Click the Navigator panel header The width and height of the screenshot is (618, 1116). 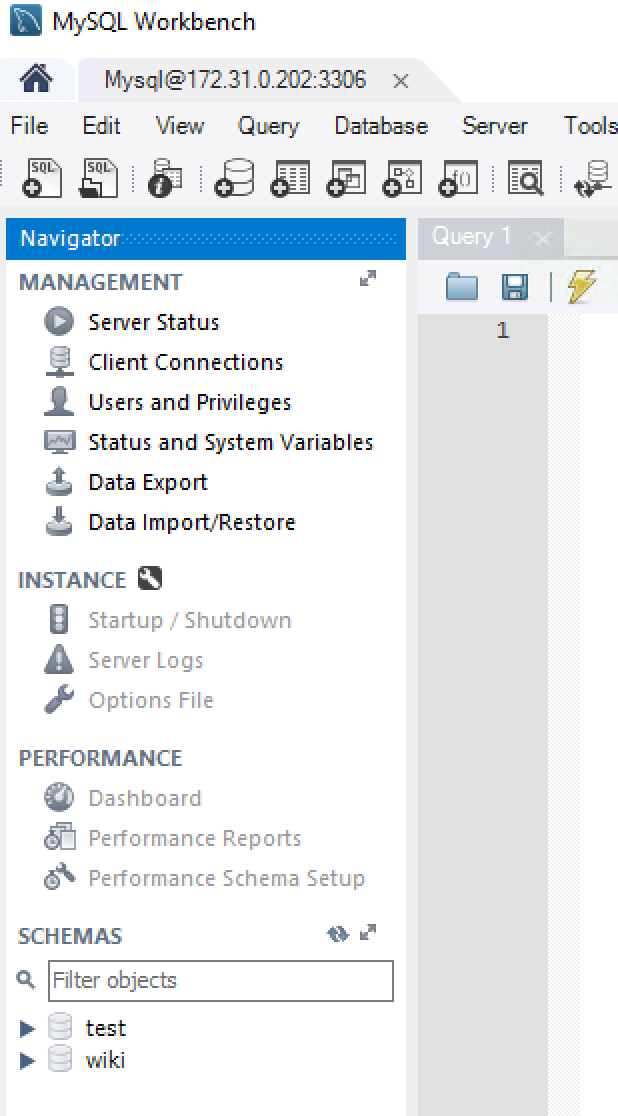tap(206, 238)
